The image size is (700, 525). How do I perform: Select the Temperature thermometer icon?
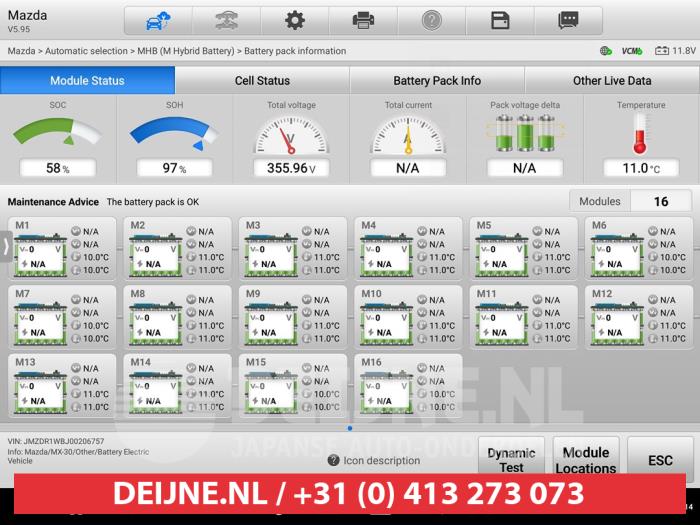coord(641,133)
